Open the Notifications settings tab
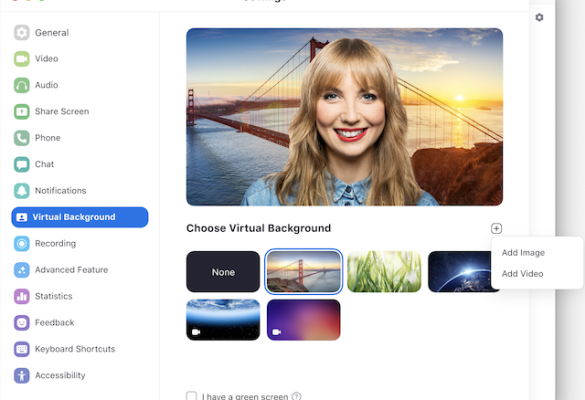585x400 pixels. 80,191
